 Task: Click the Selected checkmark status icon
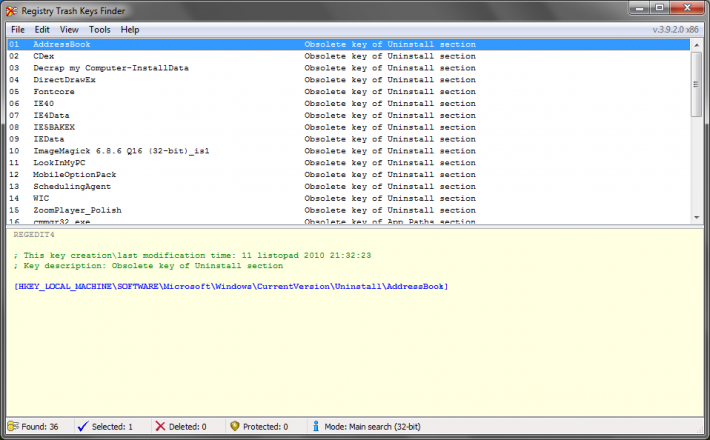[x=83, y=426]
